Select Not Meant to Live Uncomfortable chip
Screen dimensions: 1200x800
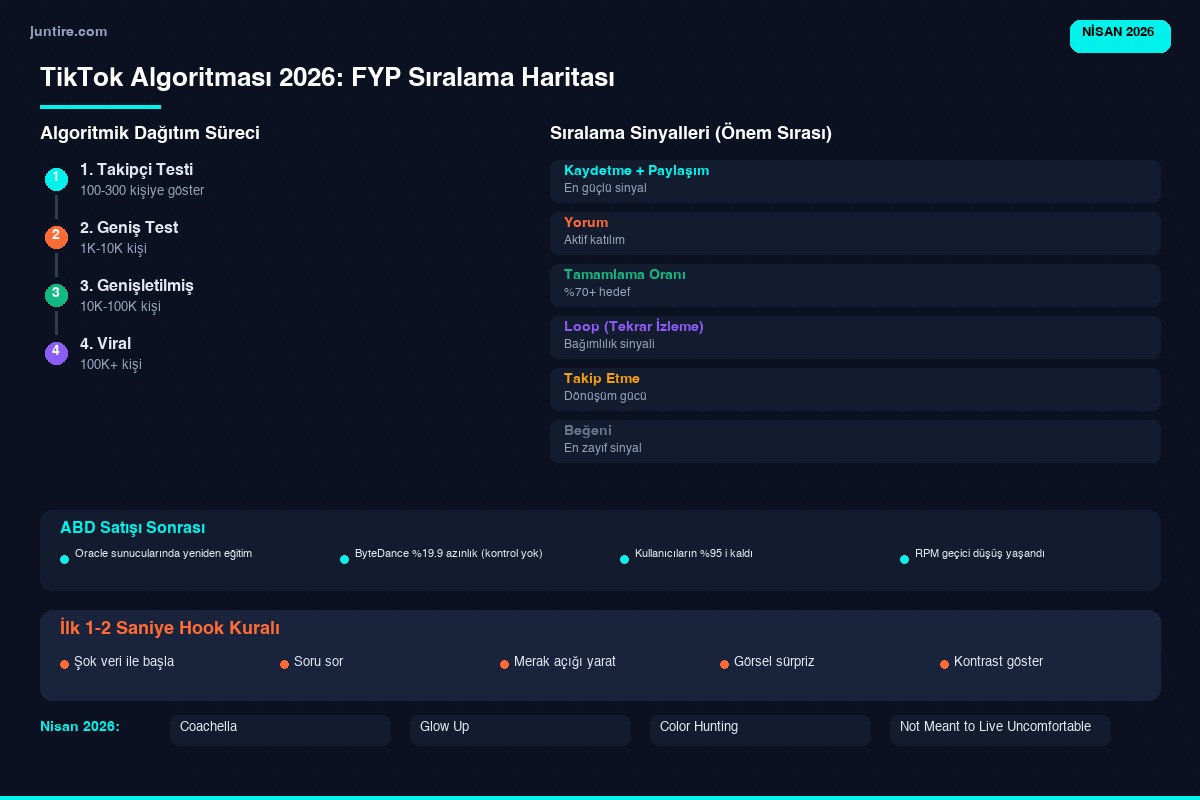1000,730
